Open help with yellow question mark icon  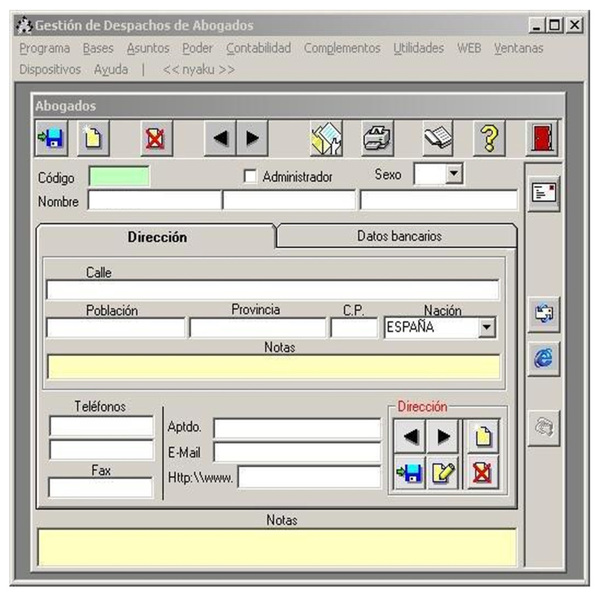(489, 138)
